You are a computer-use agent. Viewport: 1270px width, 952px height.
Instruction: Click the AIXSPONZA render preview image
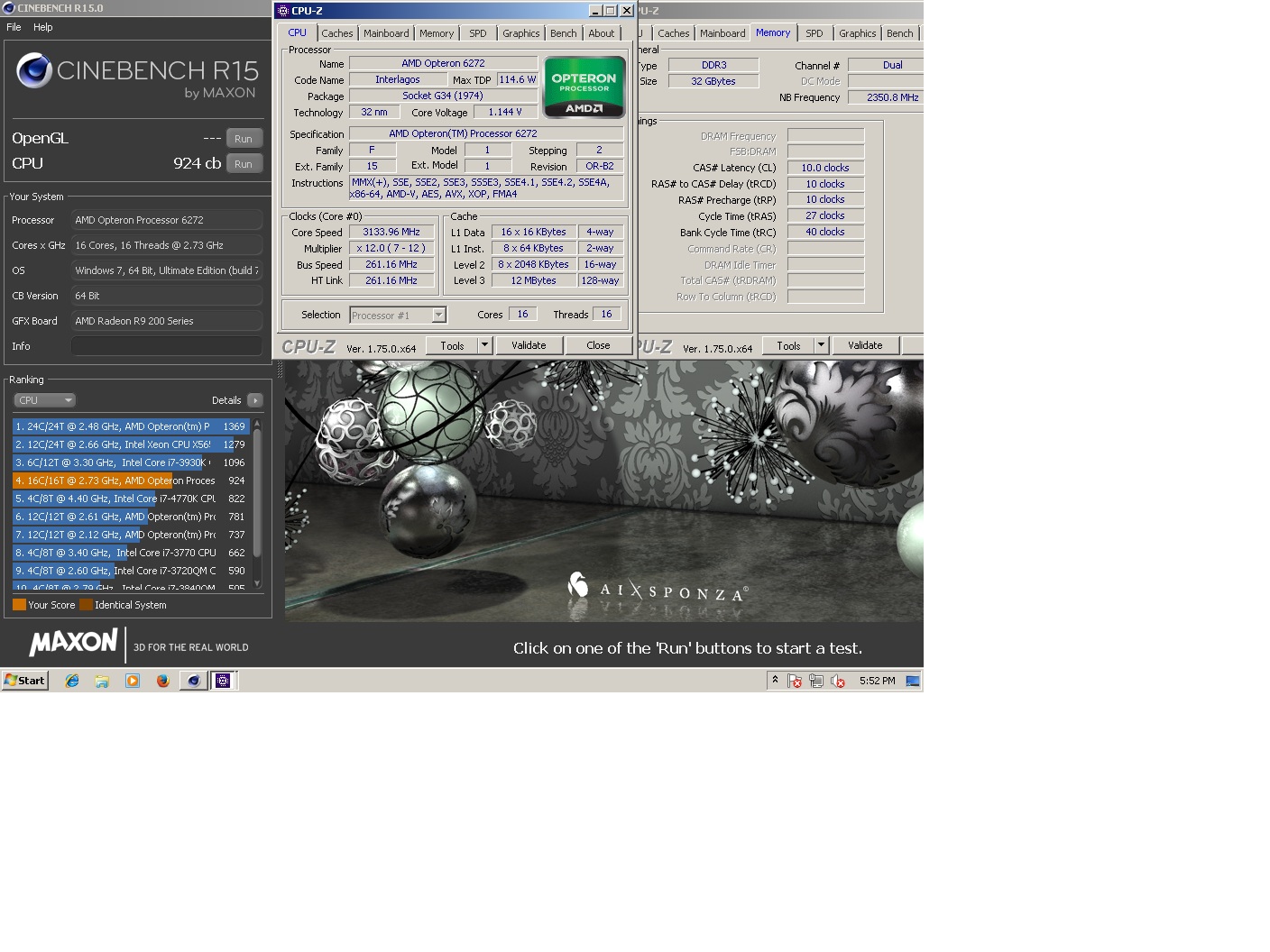tap(603, 491)
